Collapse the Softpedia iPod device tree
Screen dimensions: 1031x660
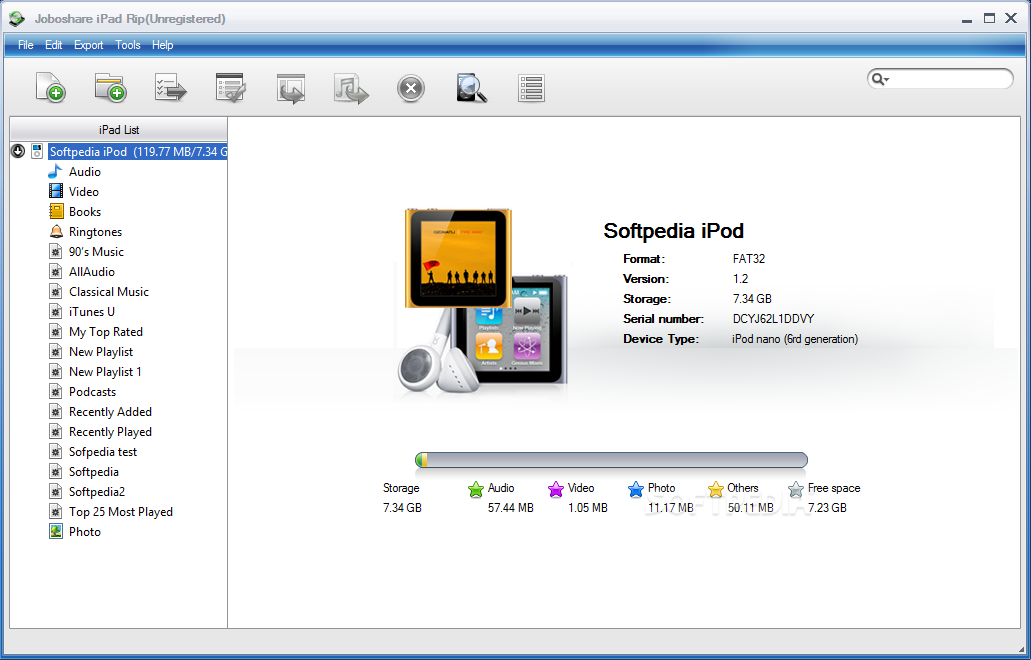[x=18, y=151]
